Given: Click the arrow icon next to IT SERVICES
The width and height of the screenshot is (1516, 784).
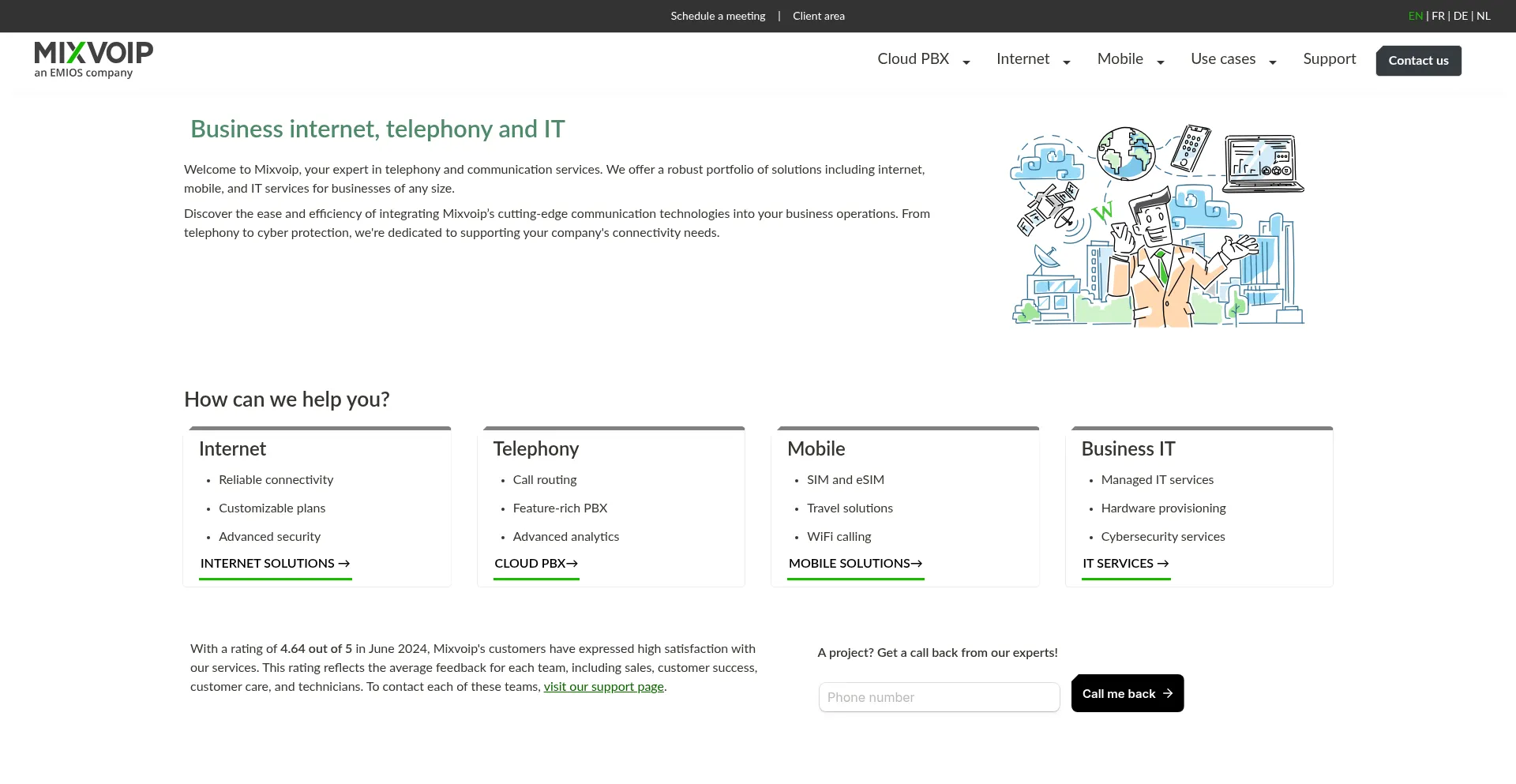Looking at the screenshot, I should click(x=1163, y=564).
